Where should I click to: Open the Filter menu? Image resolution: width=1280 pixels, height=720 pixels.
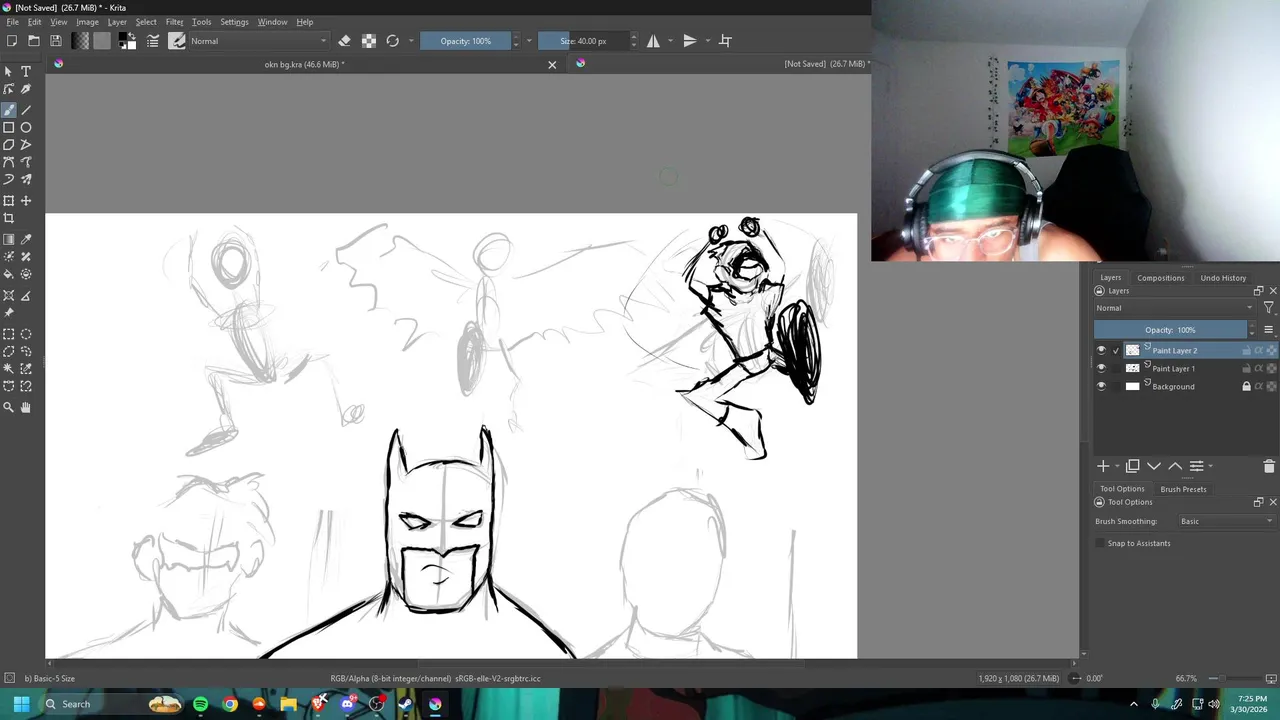coord(174,22)
